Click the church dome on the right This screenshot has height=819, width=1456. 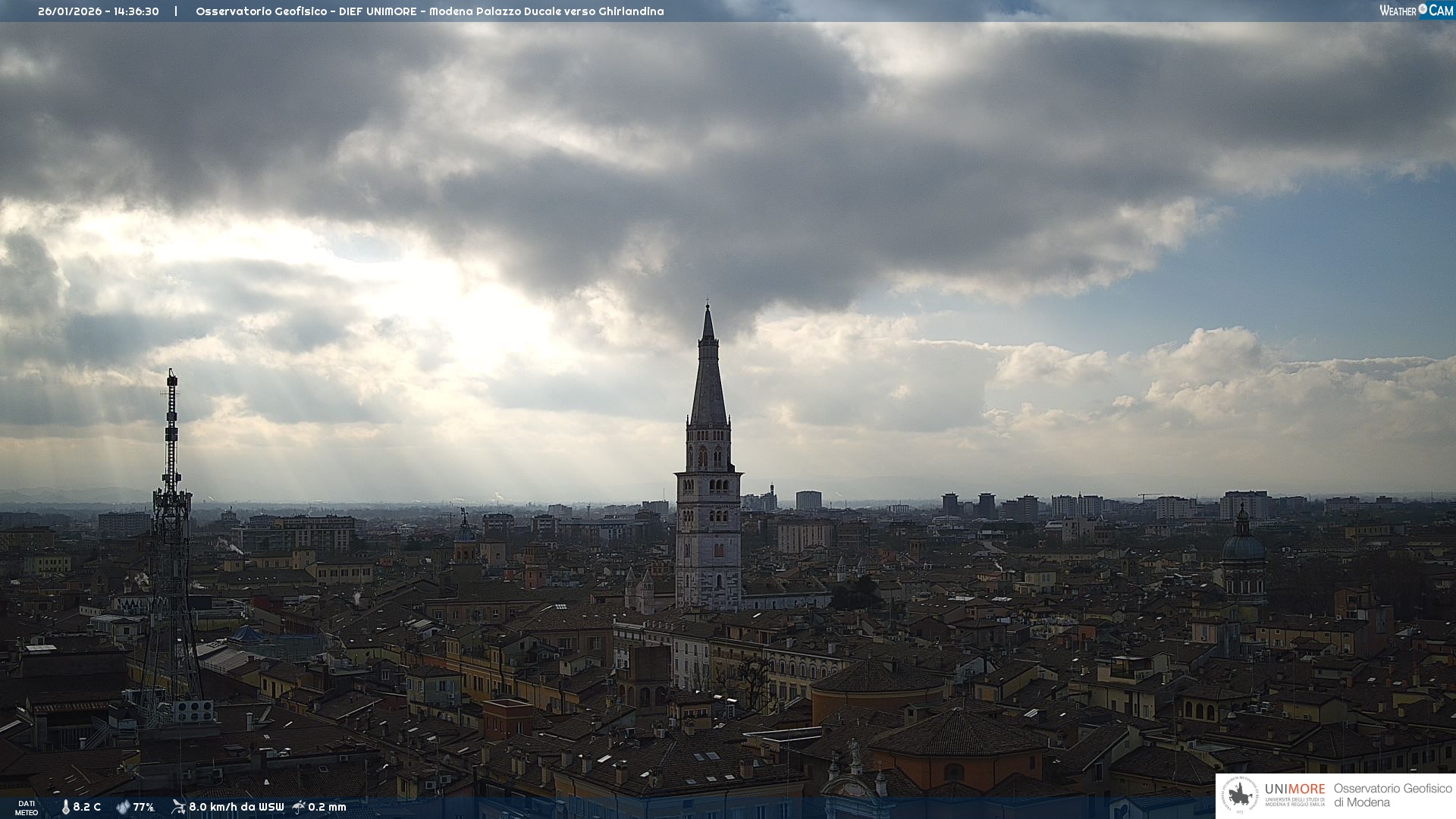pos(1243,546)
